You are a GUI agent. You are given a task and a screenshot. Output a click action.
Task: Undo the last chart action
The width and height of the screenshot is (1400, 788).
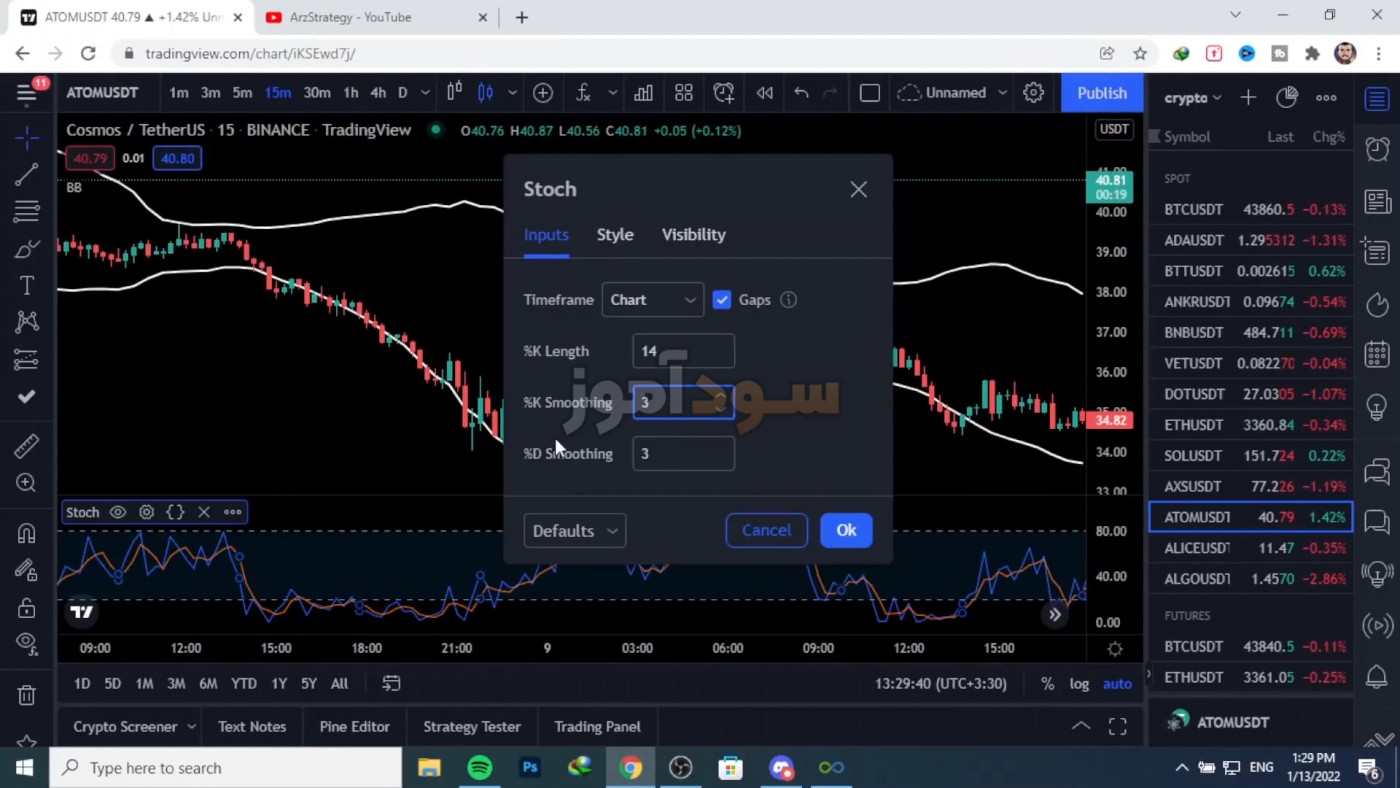tap(801, 93)
